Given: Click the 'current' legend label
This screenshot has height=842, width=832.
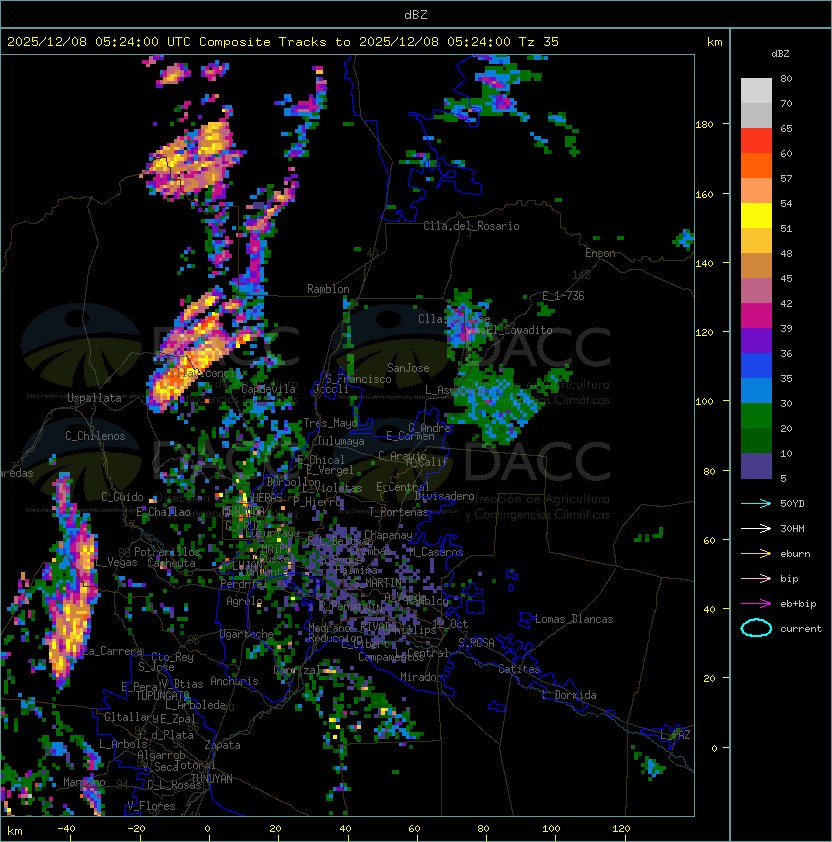Looking at the screenshot, I should (x=801, y=629).
